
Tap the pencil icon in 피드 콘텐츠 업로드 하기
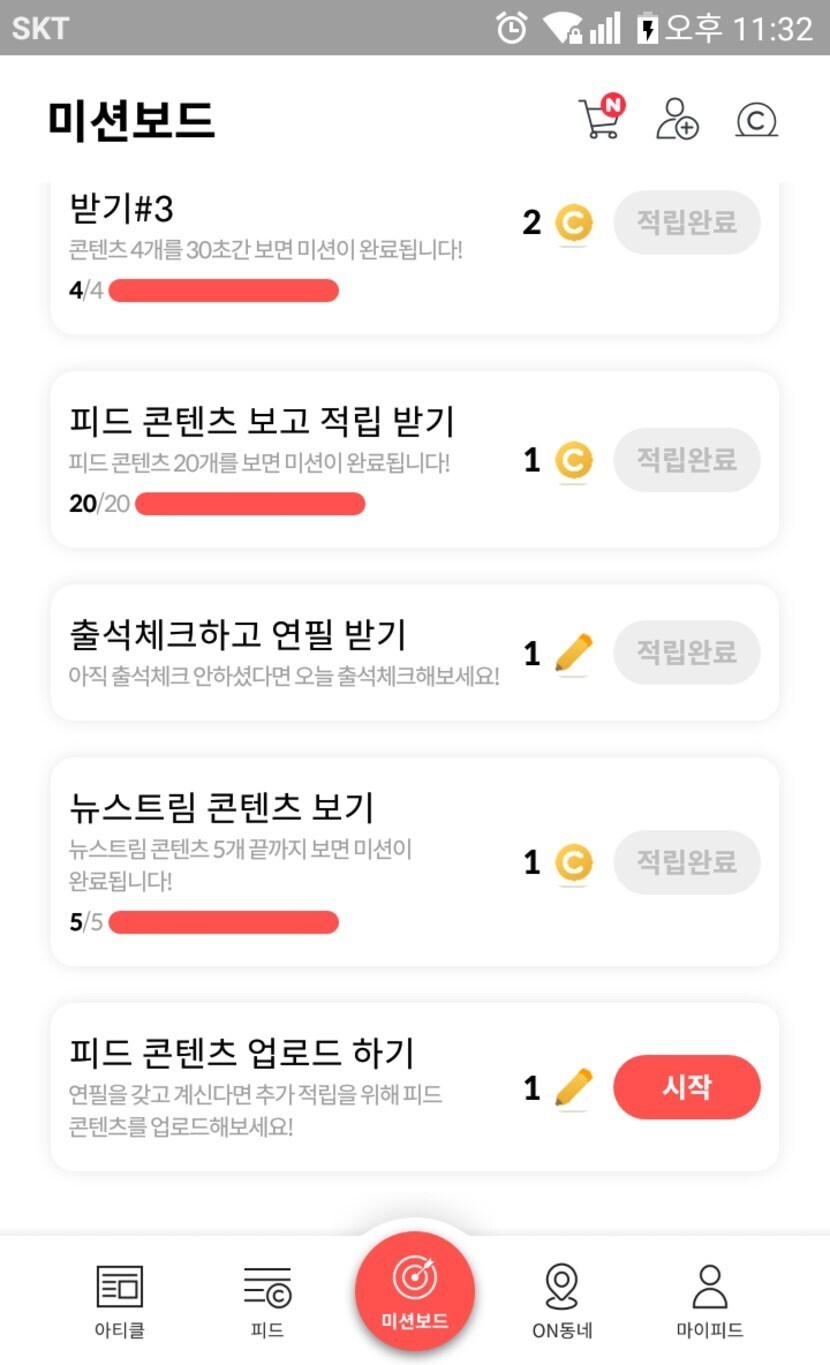click(573, 1088)
